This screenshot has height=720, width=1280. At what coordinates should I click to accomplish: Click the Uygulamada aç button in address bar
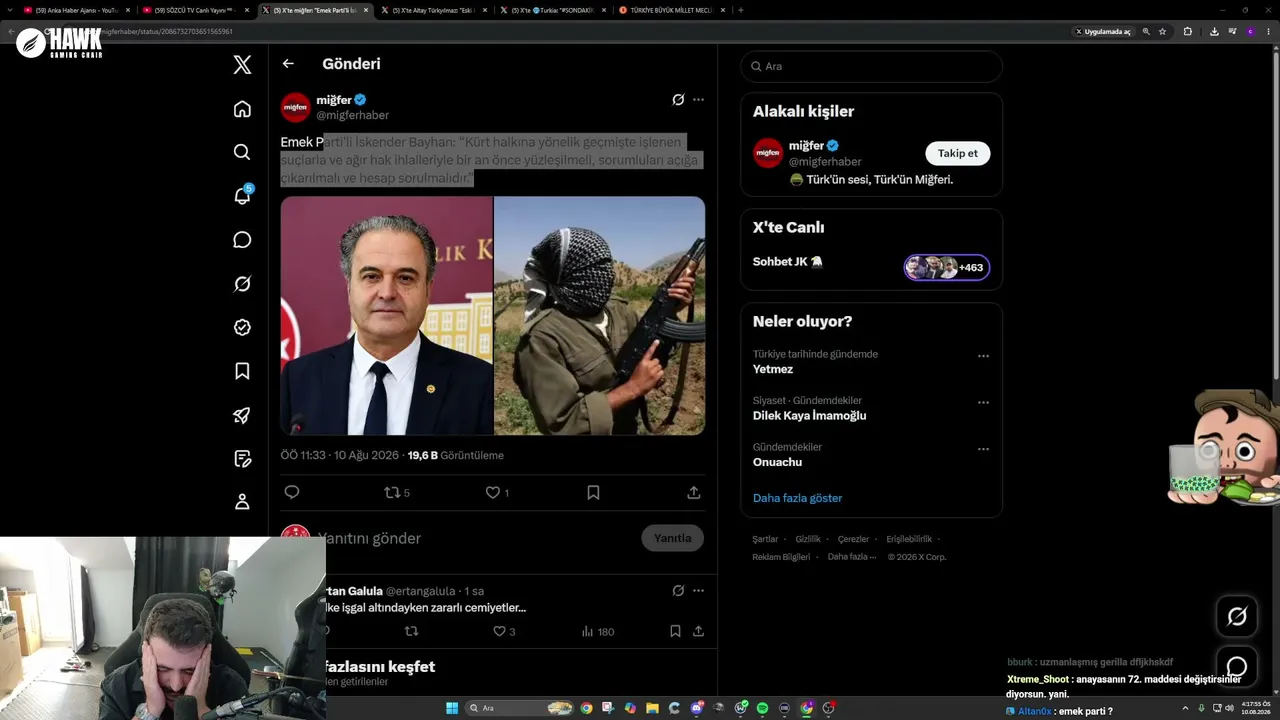pyautogui.click(x=1104, y=32)
